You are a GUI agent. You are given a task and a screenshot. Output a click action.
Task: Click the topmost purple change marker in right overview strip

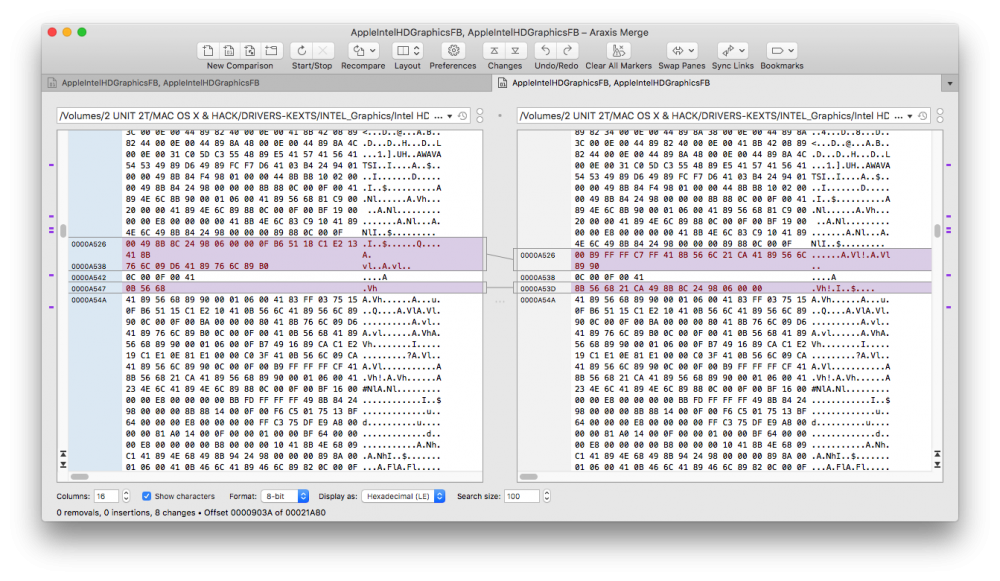tap(948, 165)
